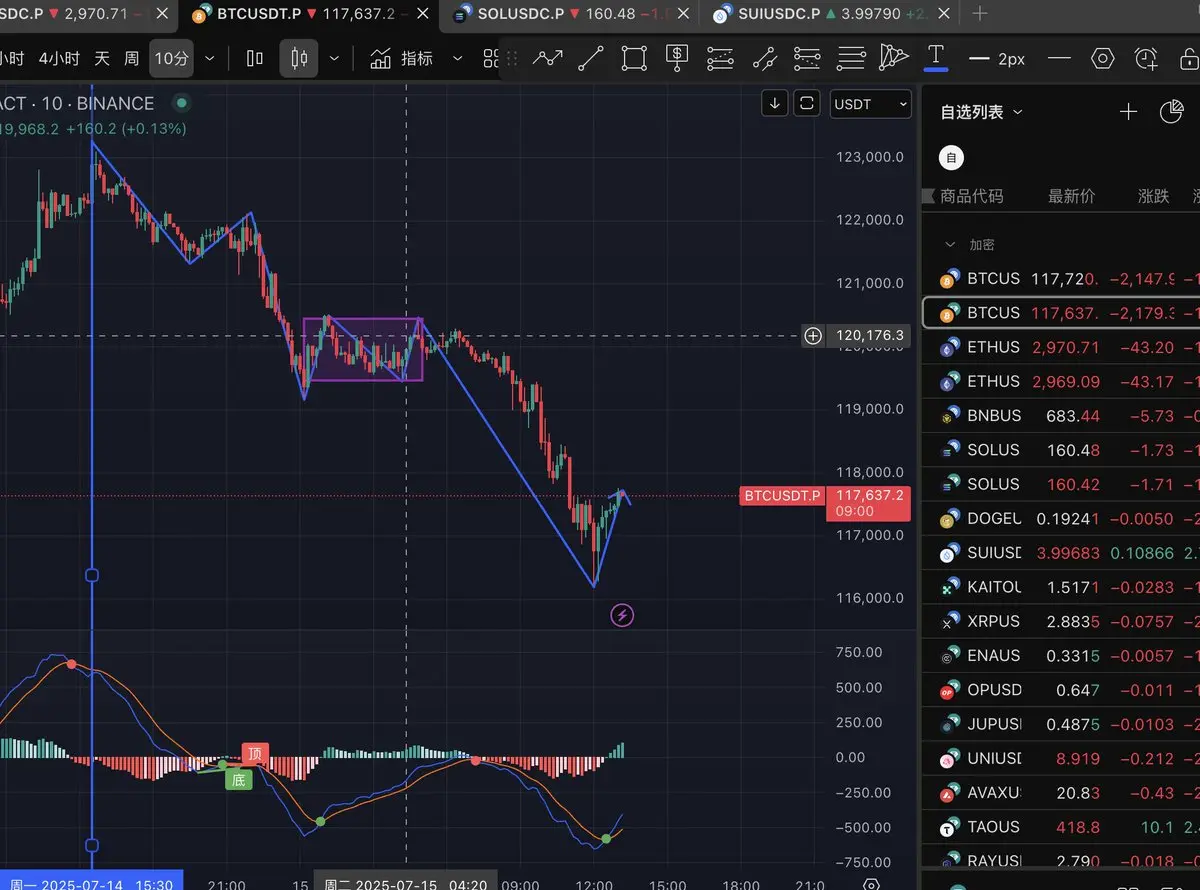Screen dimensions: 1200x890
Task: Select the rectangle drawing tool
Action: [x=634, y=58]
